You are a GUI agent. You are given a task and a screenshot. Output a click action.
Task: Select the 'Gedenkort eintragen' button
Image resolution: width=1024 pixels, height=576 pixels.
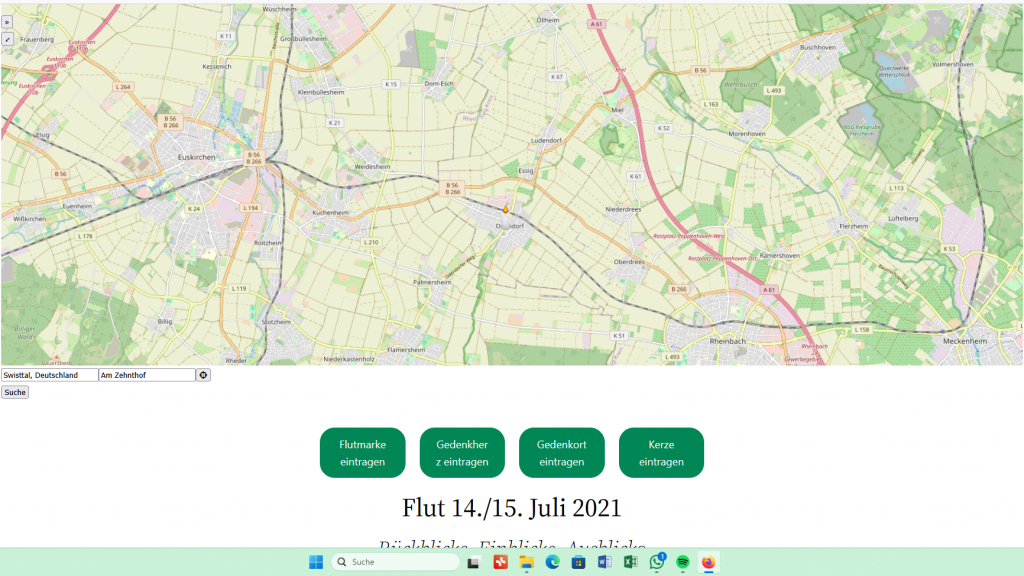pyautogui.click(x=561, y=453)
